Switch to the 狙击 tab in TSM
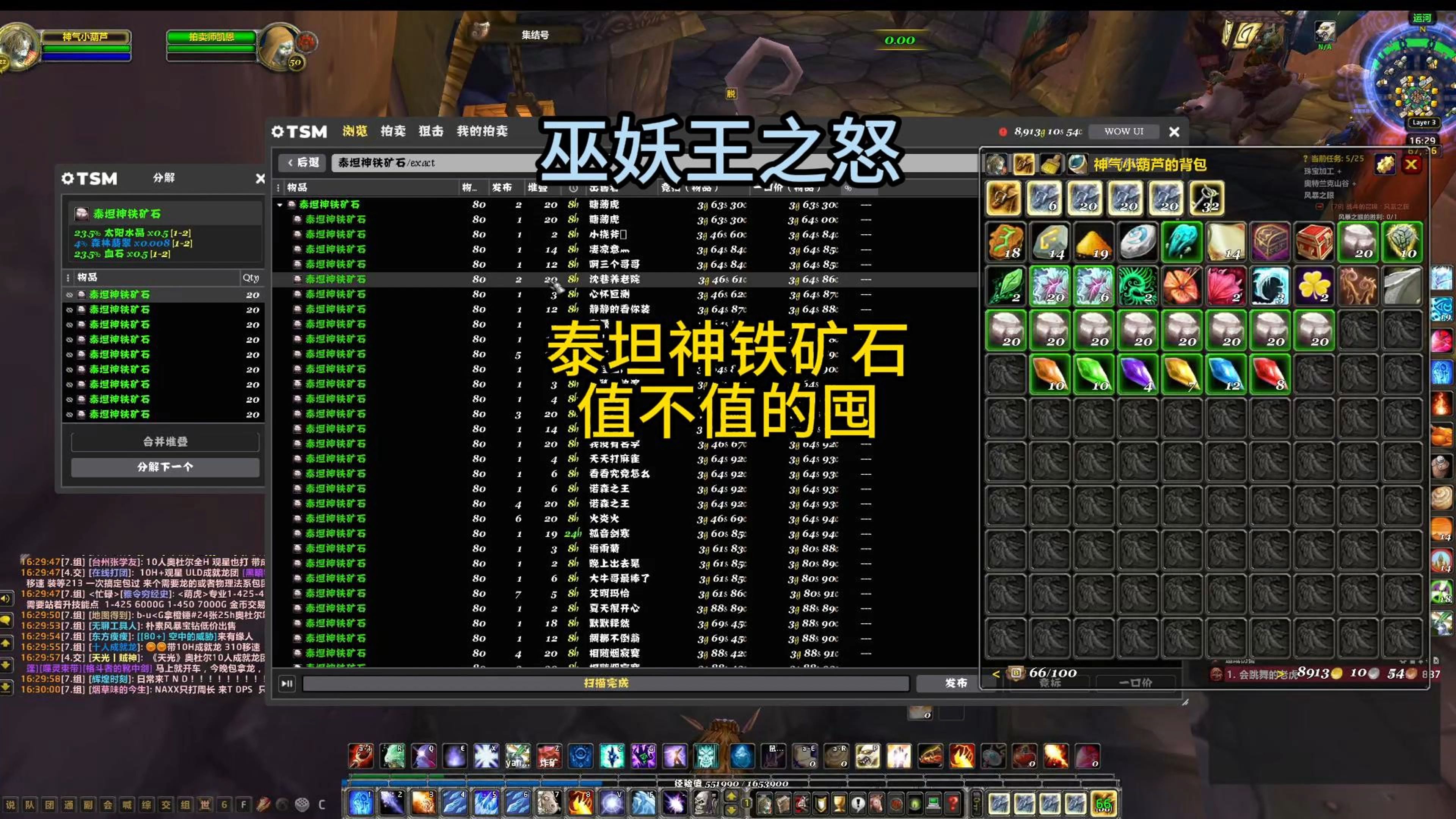 [431, 131]
